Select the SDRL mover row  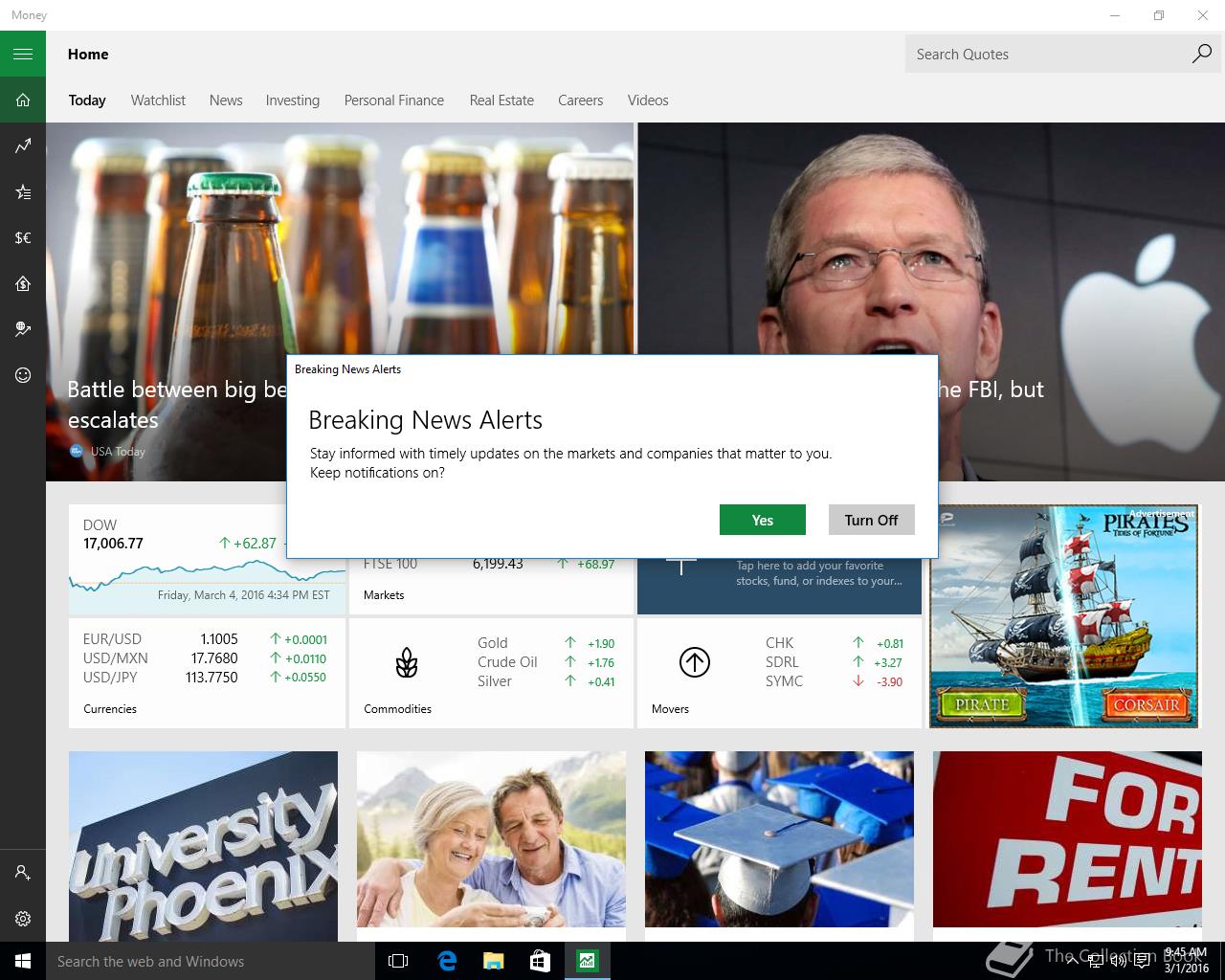[835, 662]
